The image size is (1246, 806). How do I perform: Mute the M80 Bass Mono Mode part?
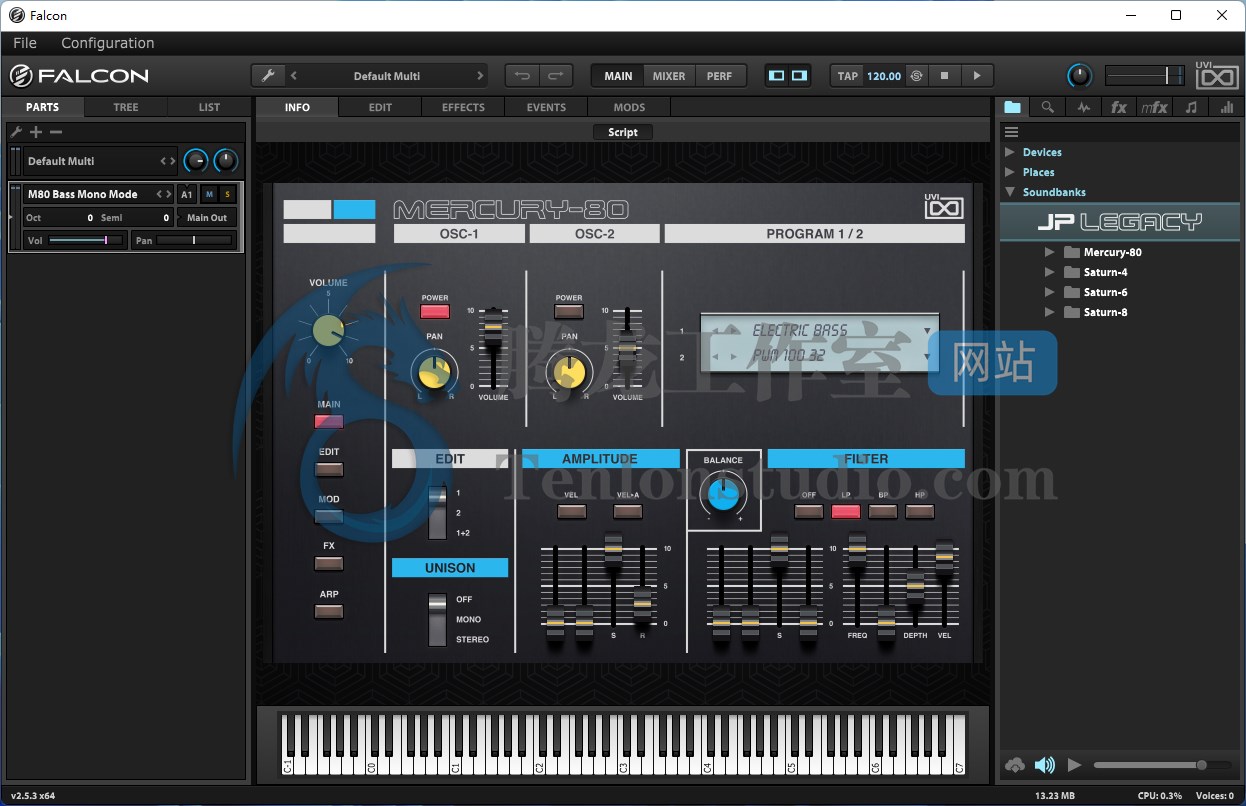point(209,194)
